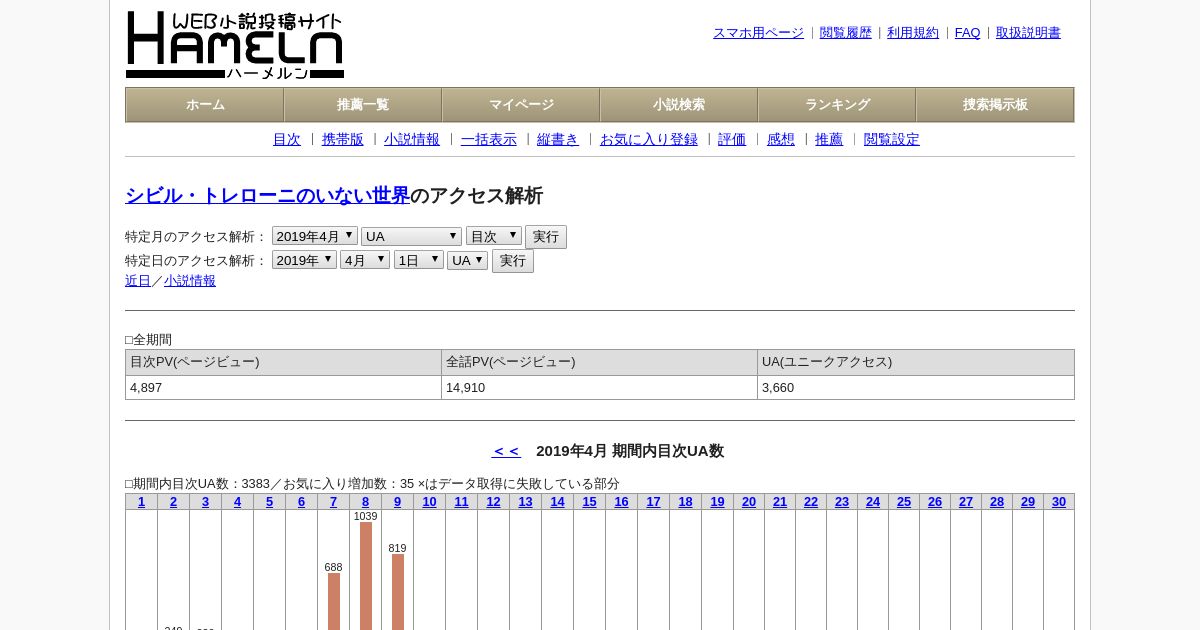Screen dimensions: 1200x630
Task: Open the 推薦 submenu link
Action: [x=829, y=140]
